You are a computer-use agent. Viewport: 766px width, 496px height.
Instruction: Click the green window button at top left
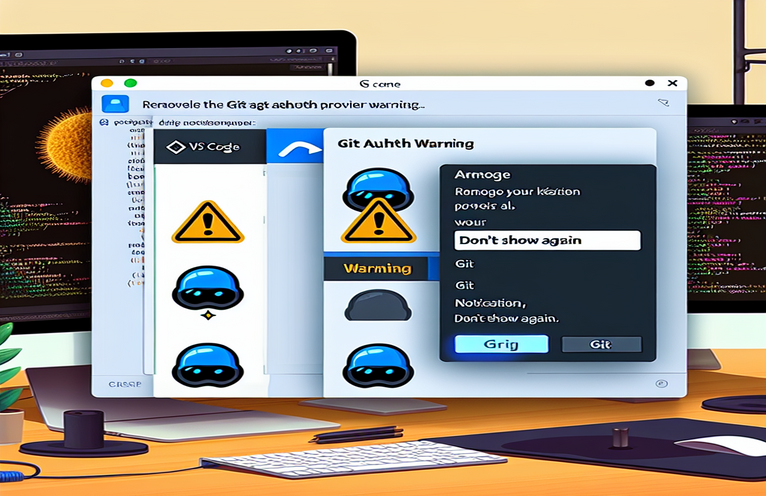pyautogui.click(x=130, y=83)
